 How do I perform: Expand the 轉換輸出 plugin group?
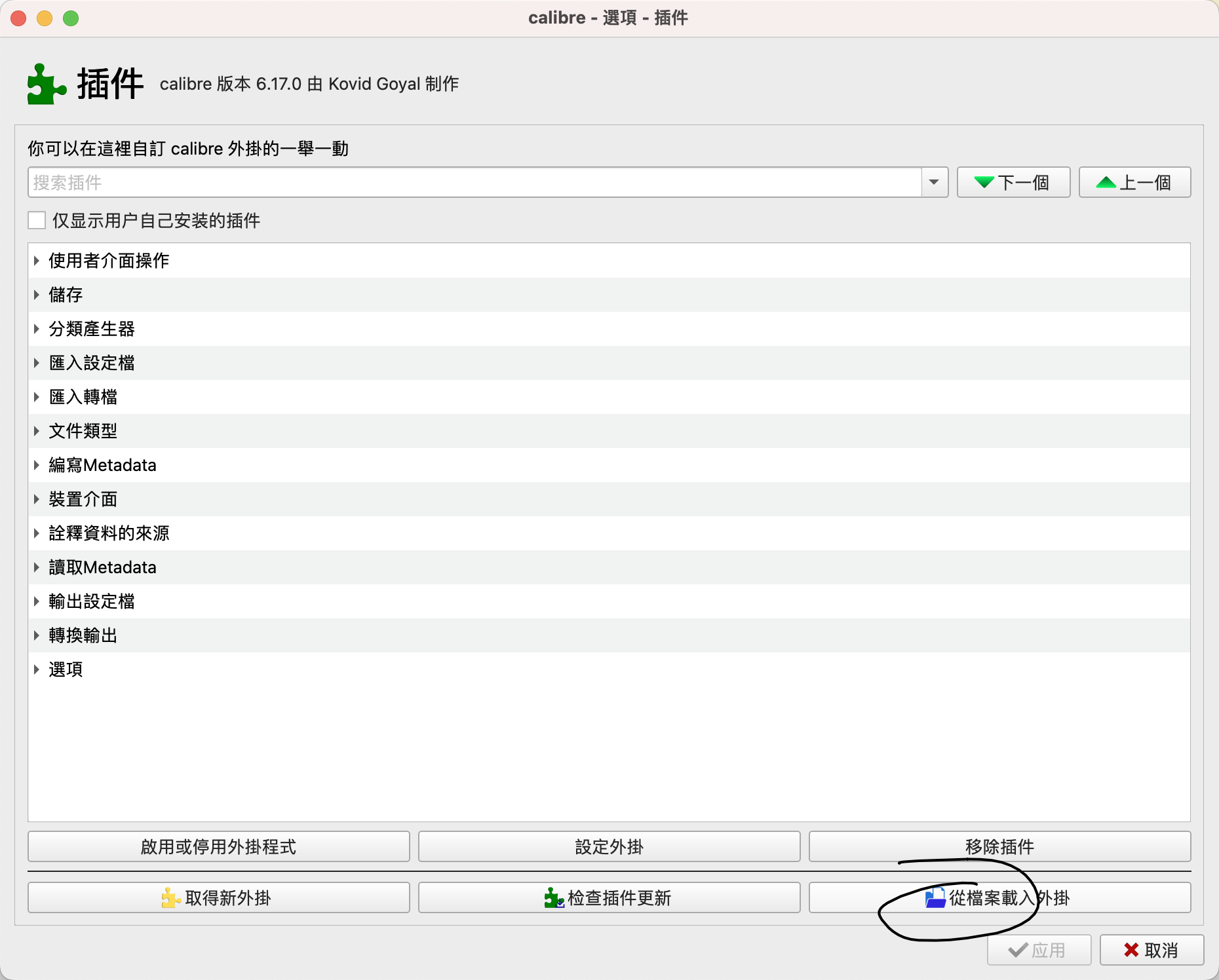tap(37, 635)
